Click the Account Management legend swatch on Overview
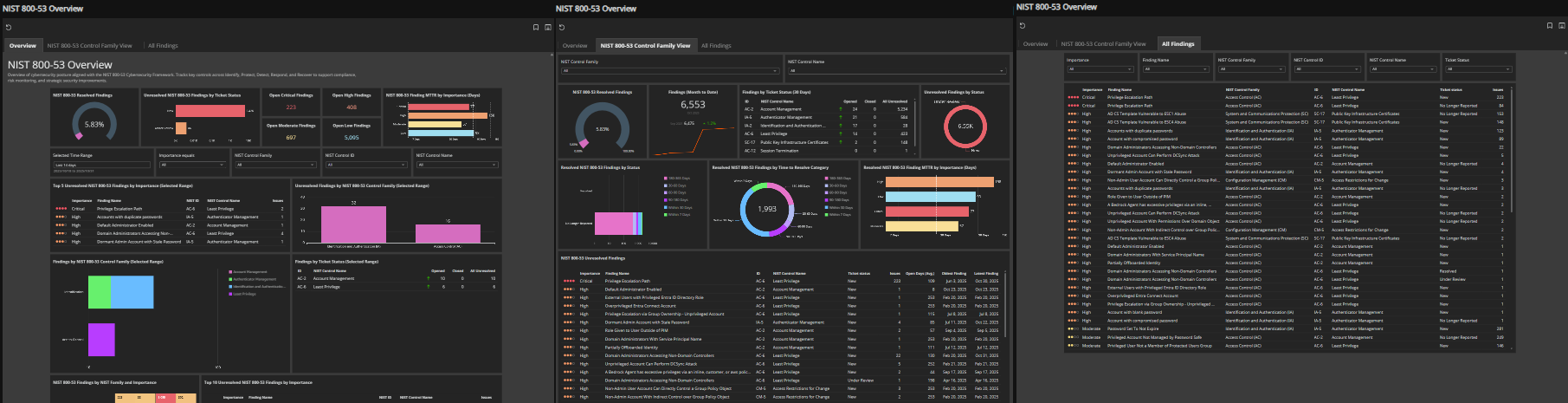The width and height of the screenshot is (1568, 403). 230,272
